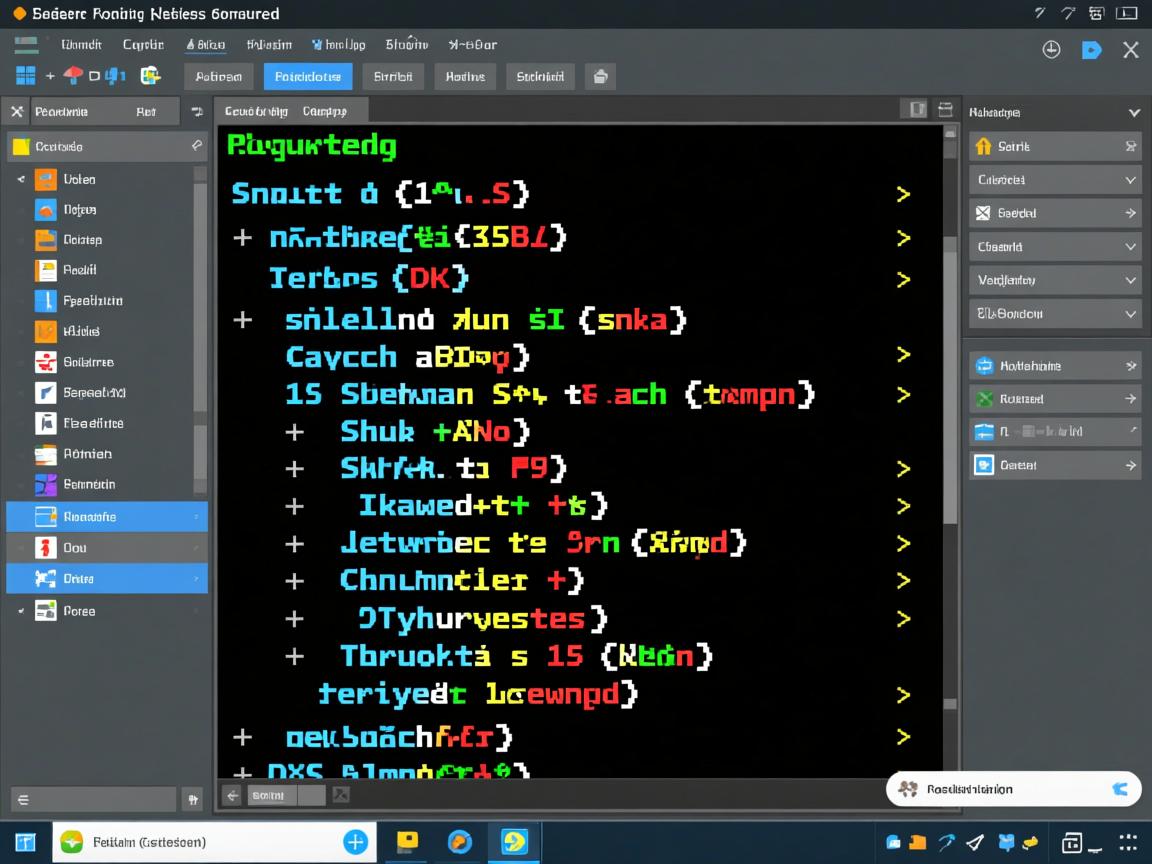Toggle the stacked panel icon above the editor scrollbar
Image resolution: width=1152 pixels, height=864 pixels.
(946, 109)
